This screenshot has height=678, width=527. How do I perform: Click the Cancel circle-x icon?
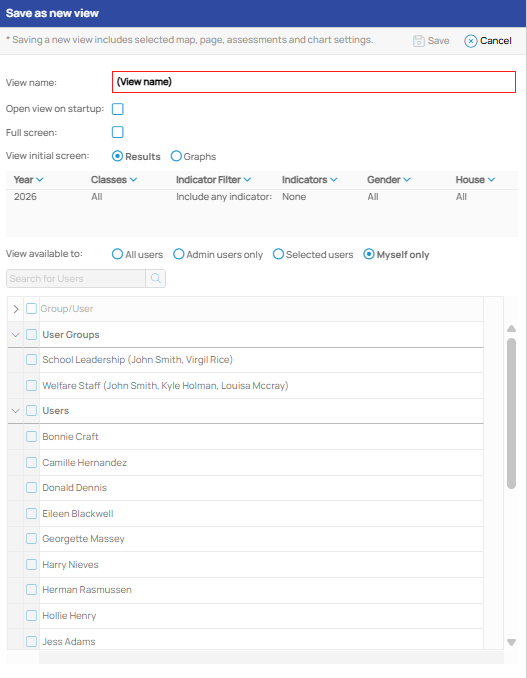pyautogui.click(x=470, y=41)
